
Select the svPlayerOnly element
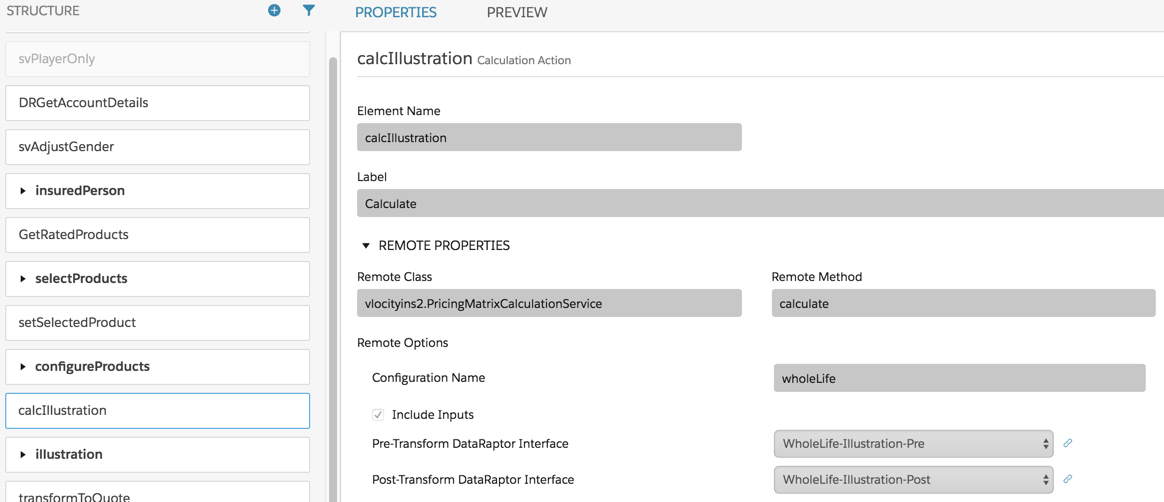157,59
